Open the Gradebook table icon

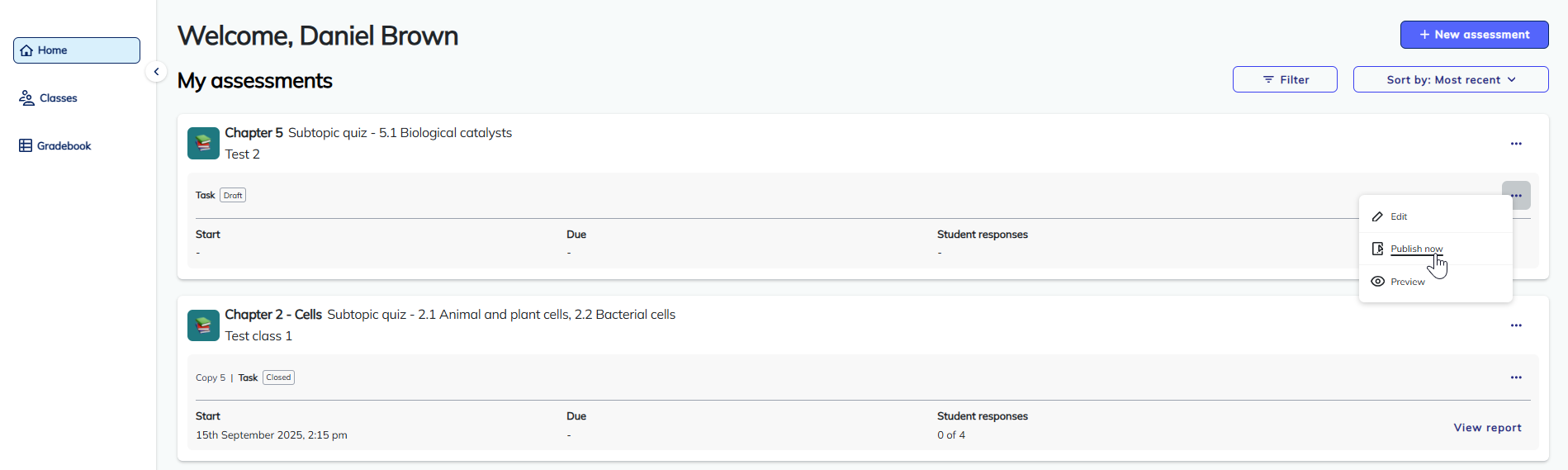pyautogui.click(x=26, y=146)
